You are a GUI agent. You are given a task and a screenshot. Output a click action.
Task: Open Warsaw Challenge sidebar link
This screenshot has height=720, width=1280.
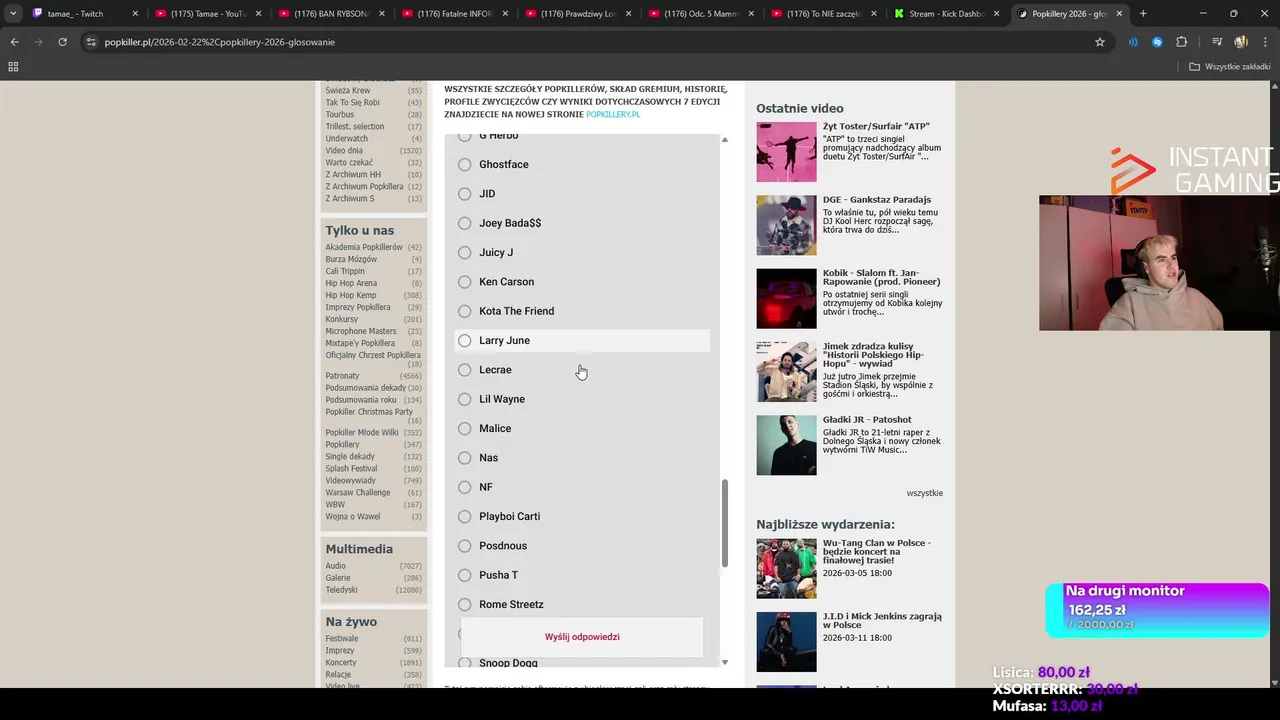(x=358, y=493)
